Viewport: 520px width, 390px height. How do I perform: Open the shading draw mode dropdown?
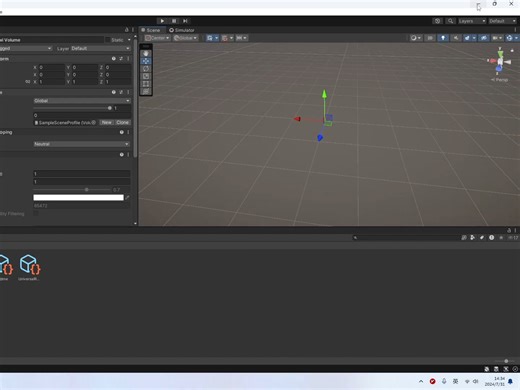416,38
